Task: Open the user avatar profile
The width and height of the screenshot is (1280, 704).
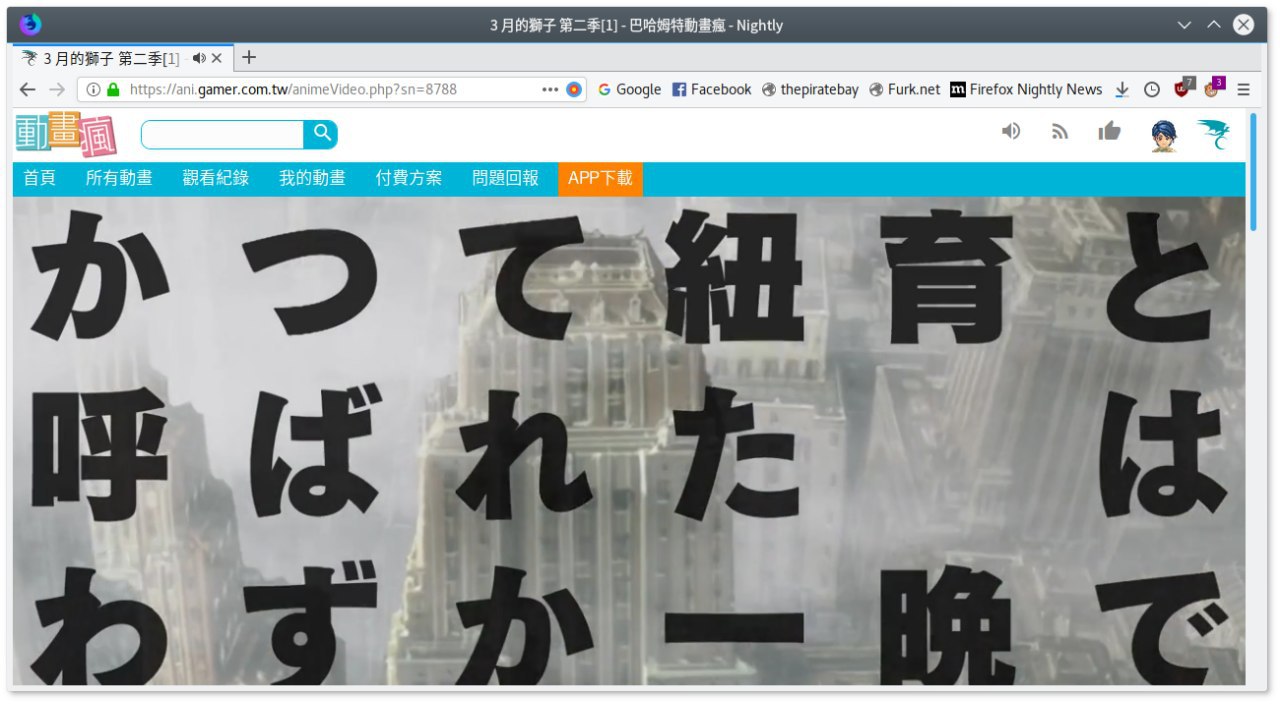Action: tap(1164, 134)
